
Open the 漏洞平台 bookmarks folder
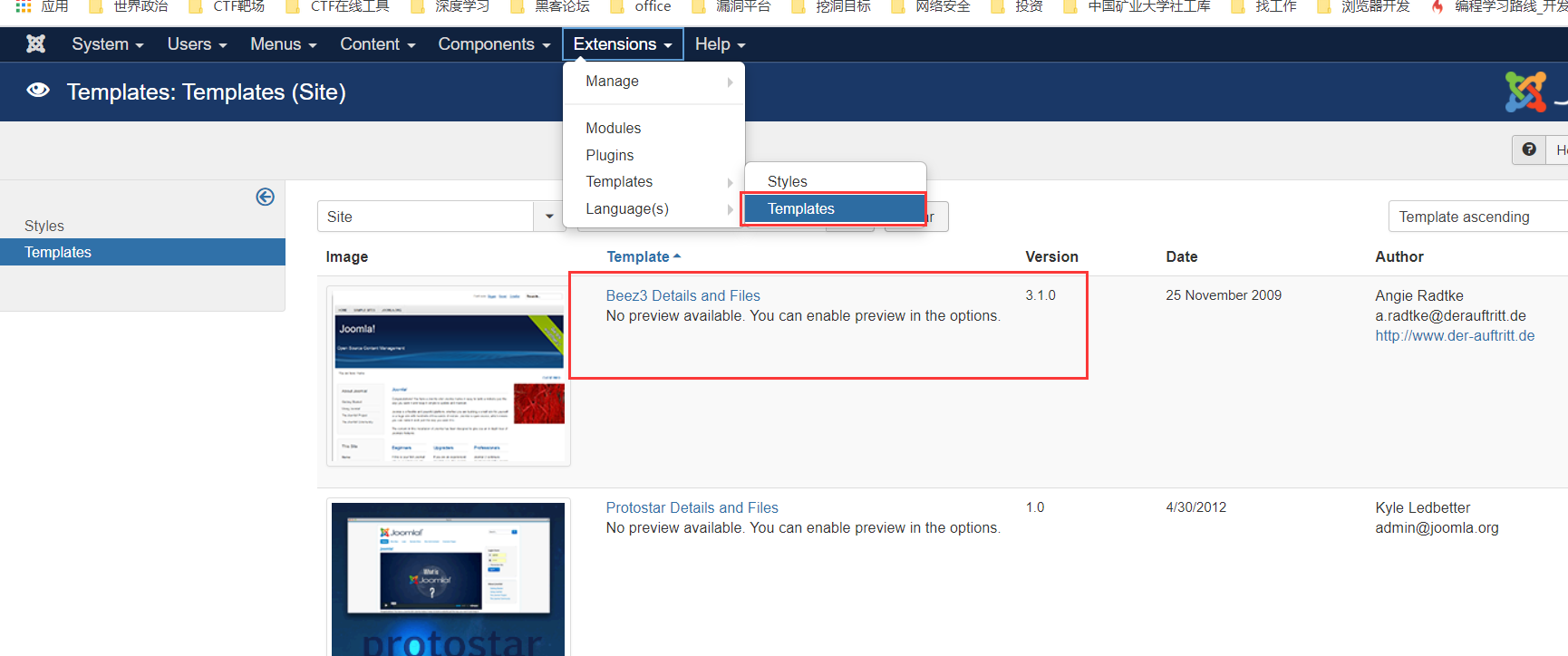point(731,6)
